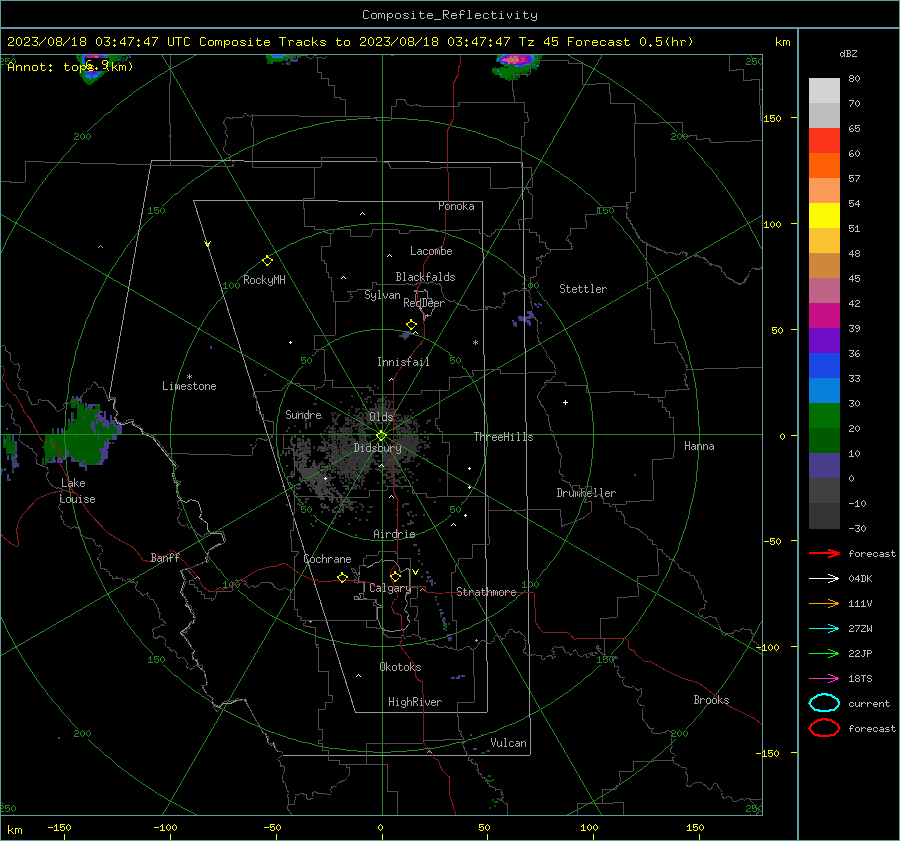Click the Airdrie city label
Image resolution: width=900 pixels, height=841 pixels.
(x=394, y=534)
